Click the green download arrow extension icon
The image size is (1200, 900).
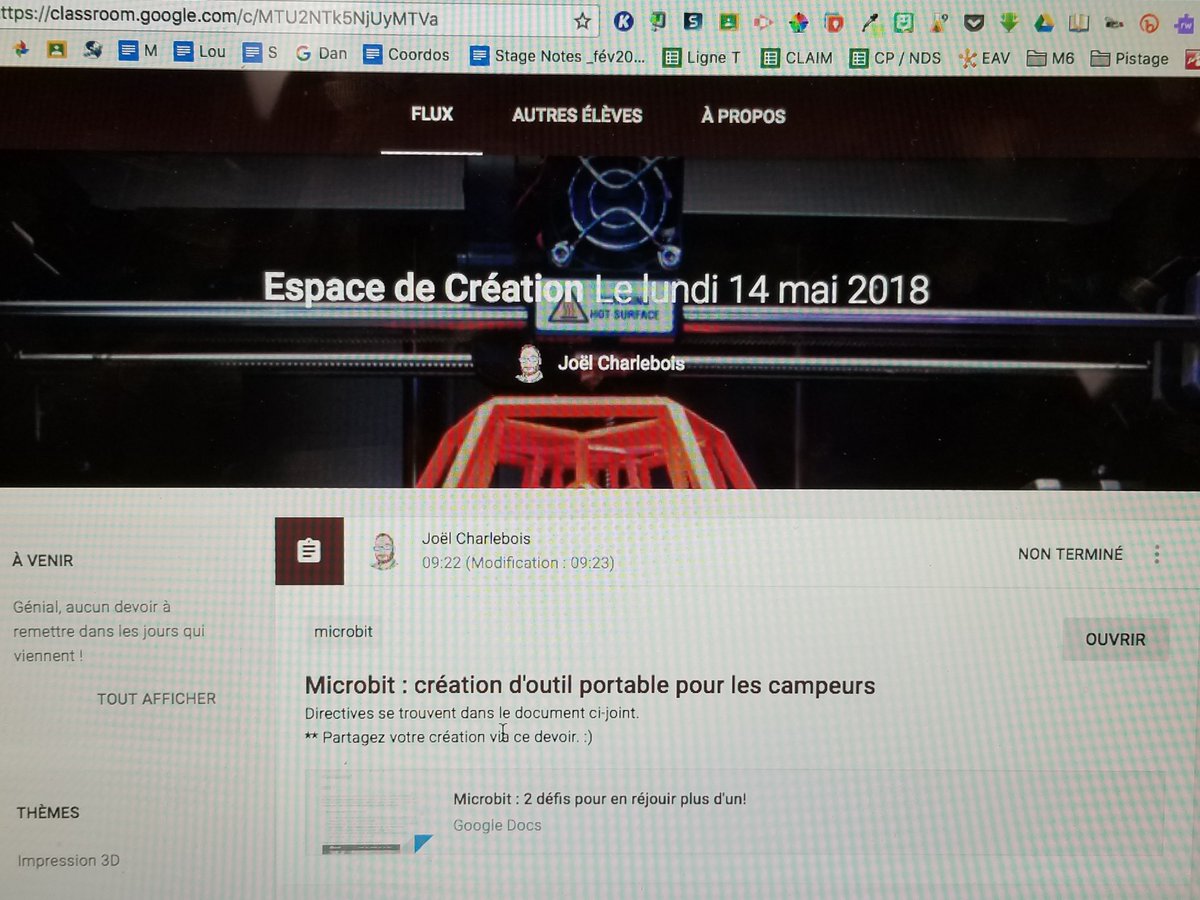pyautogui.click(x=1009, y=23)
